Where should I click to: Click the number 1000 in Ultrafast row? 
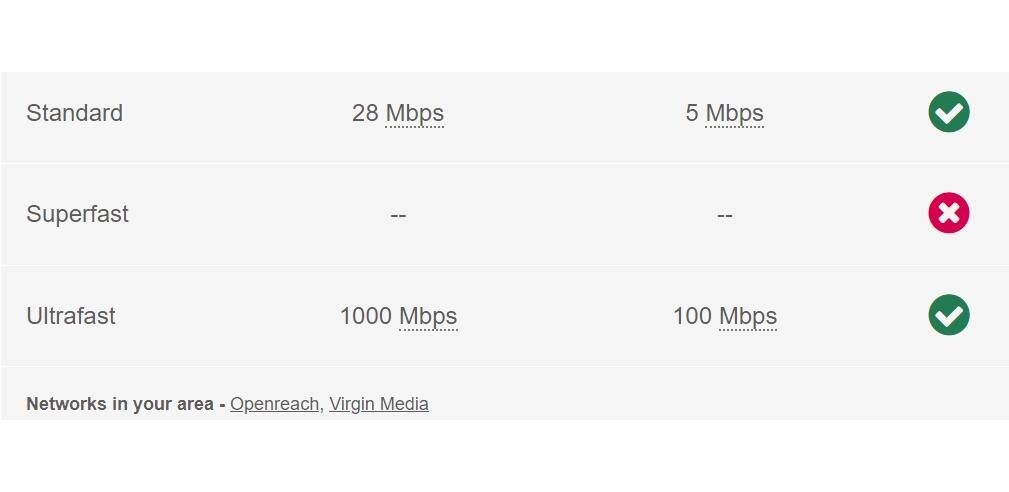[x=366, y=317]
